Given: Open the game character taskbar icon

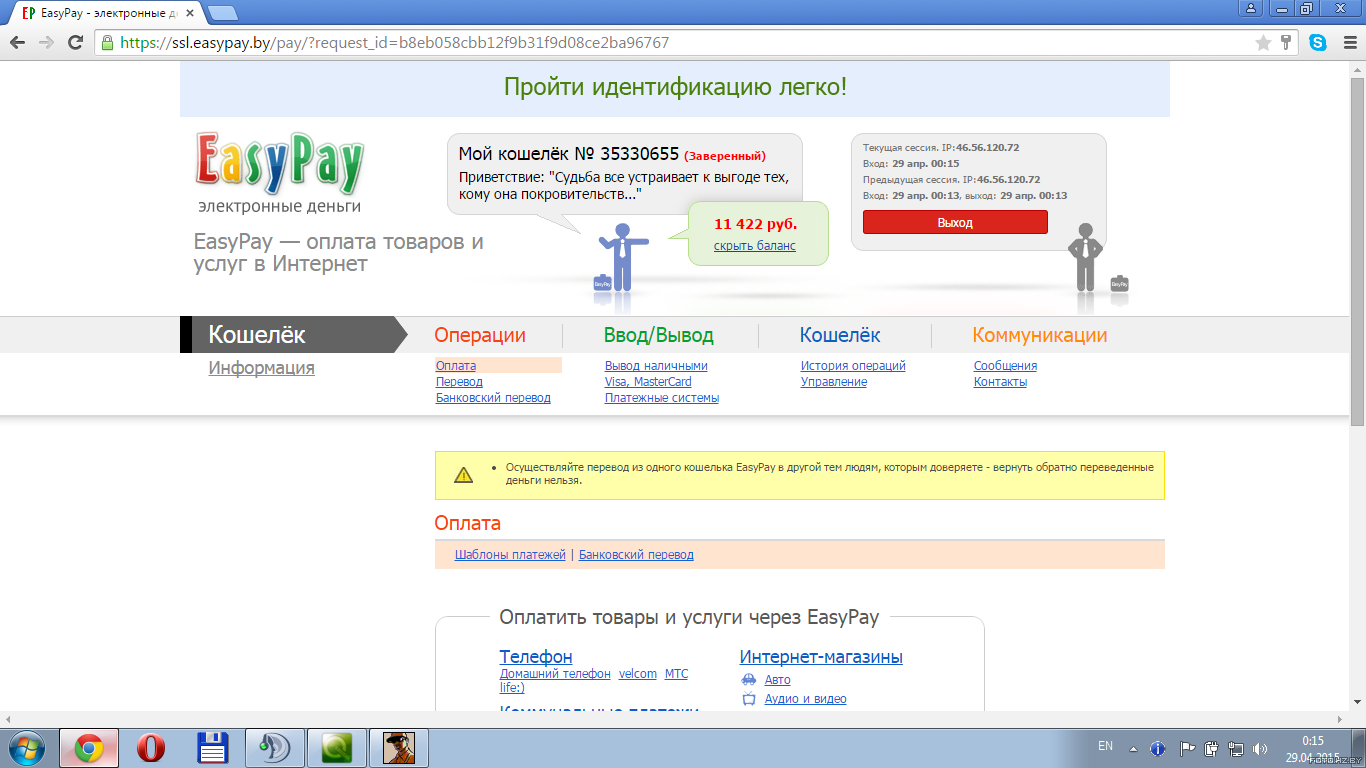Looking at the screenshot, I should click(x=399, y=748).
